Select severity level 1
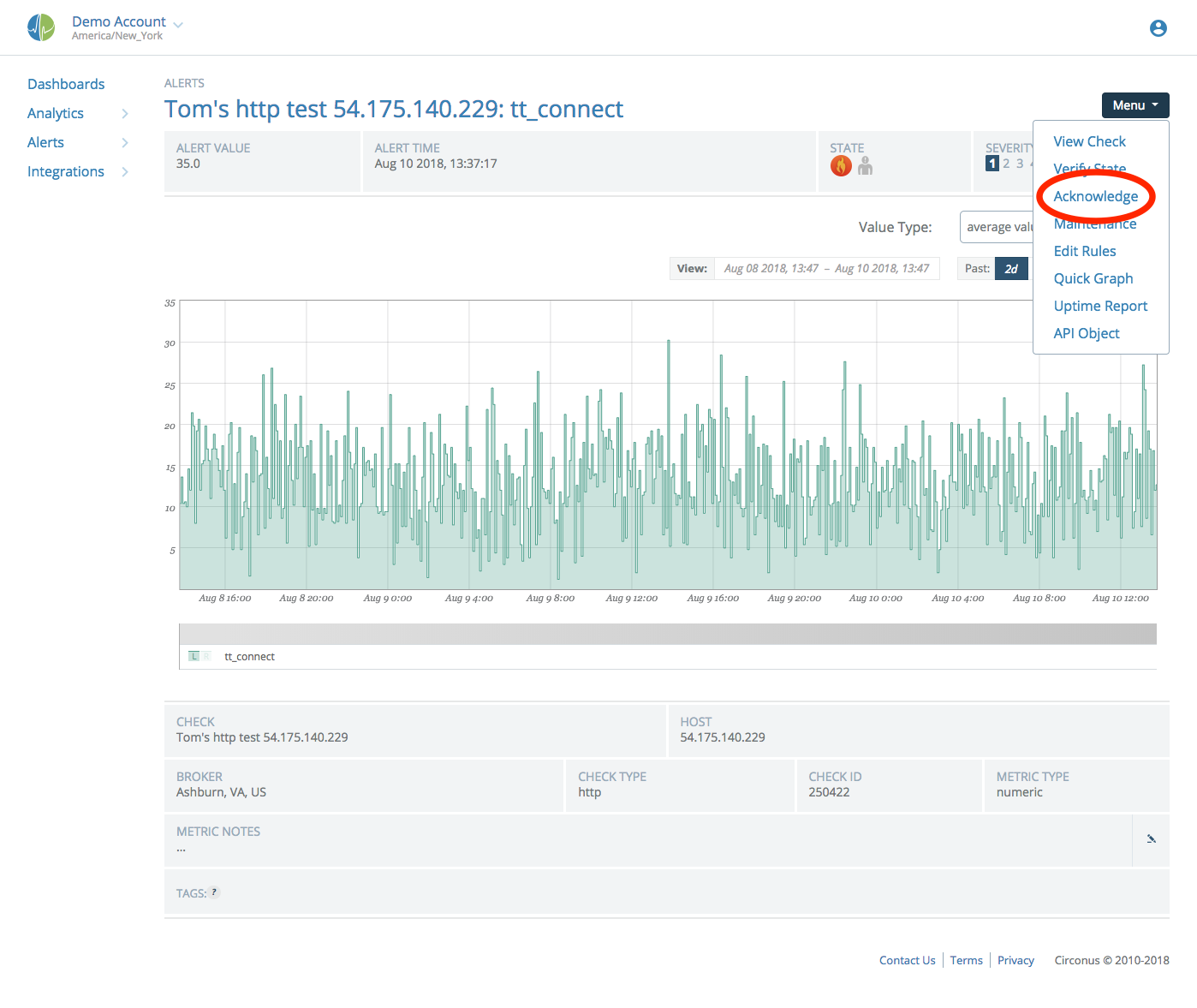The image size is (1197, 1008). [x=992, y=164]
